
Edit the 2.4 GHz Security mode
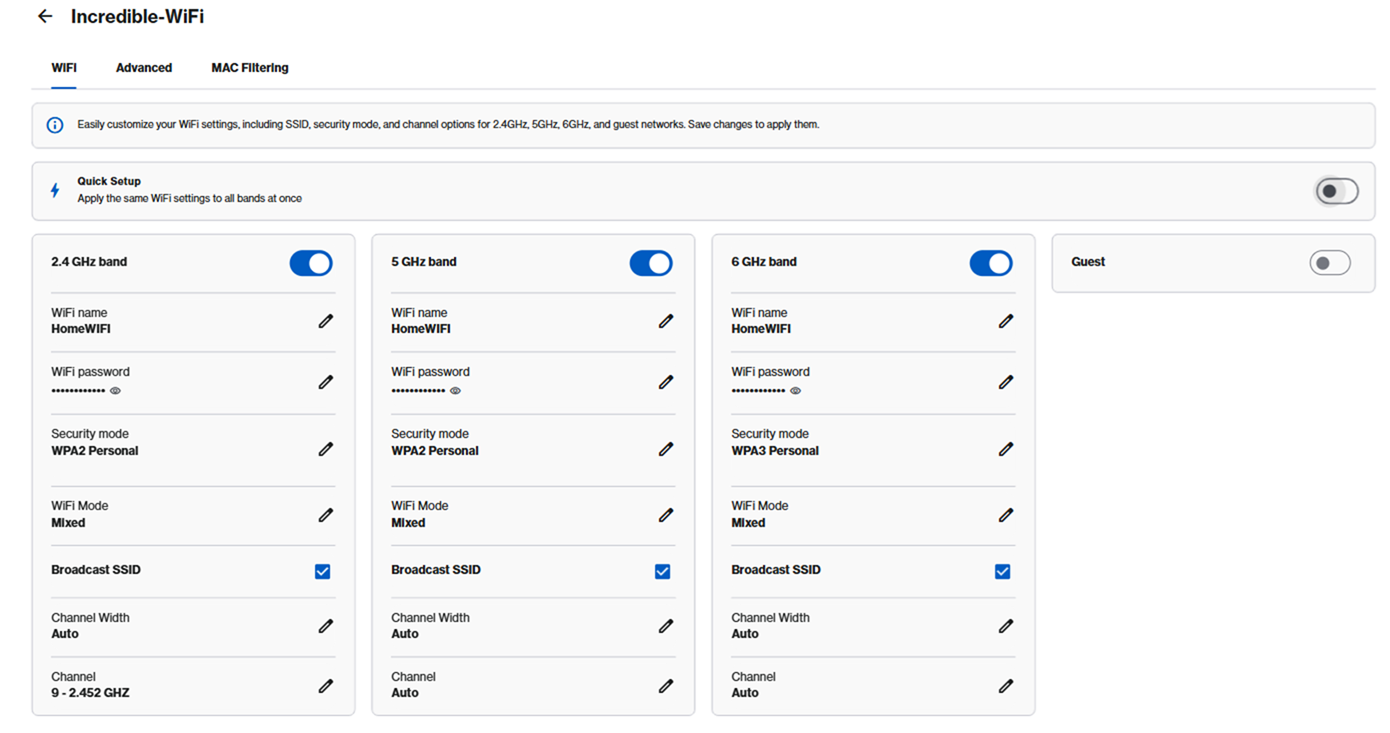pyautogui.click(x=325, y=449)
